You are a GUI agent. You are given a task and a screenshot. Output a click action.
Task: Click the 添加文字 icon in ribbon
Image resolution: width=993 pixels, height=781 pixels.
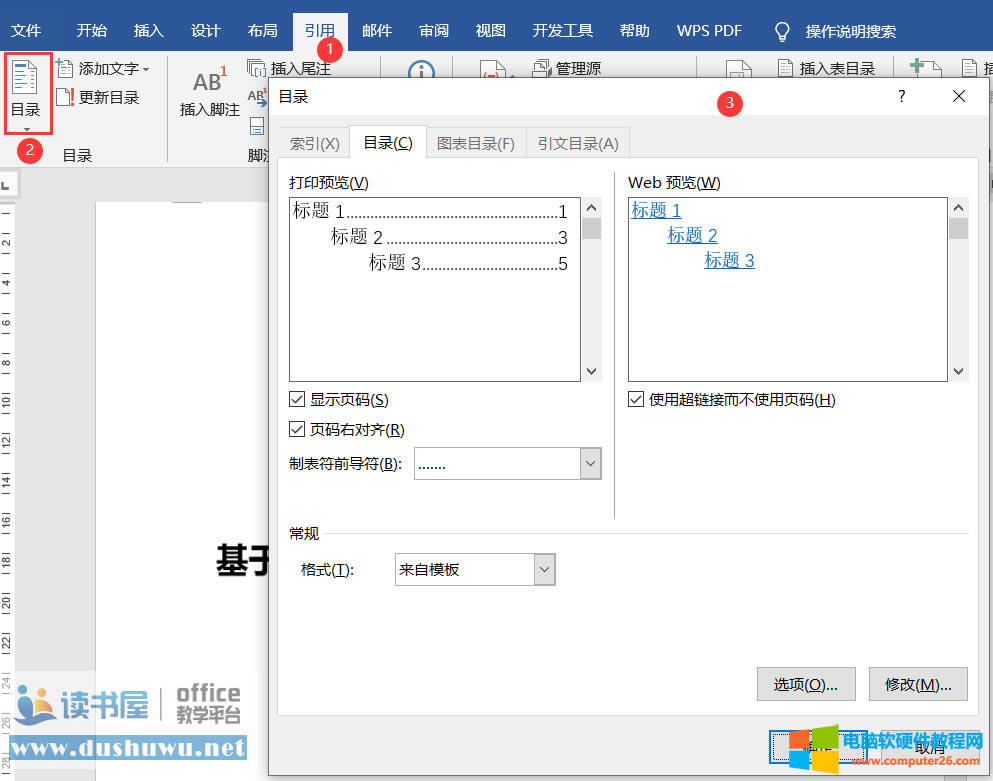[x=65, y=69]
